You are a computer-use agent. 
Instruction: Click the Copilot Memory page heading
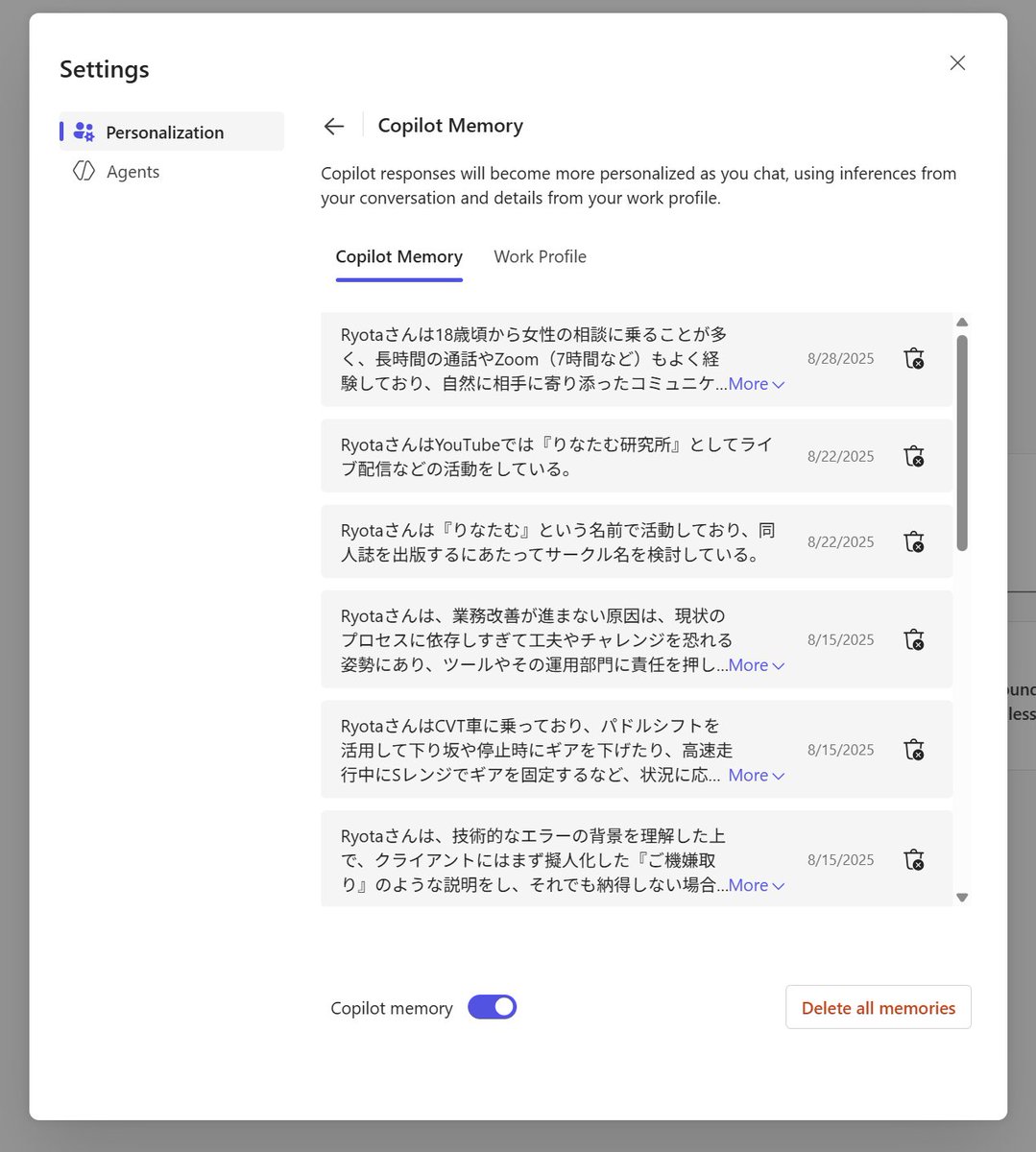click(450, 126)
